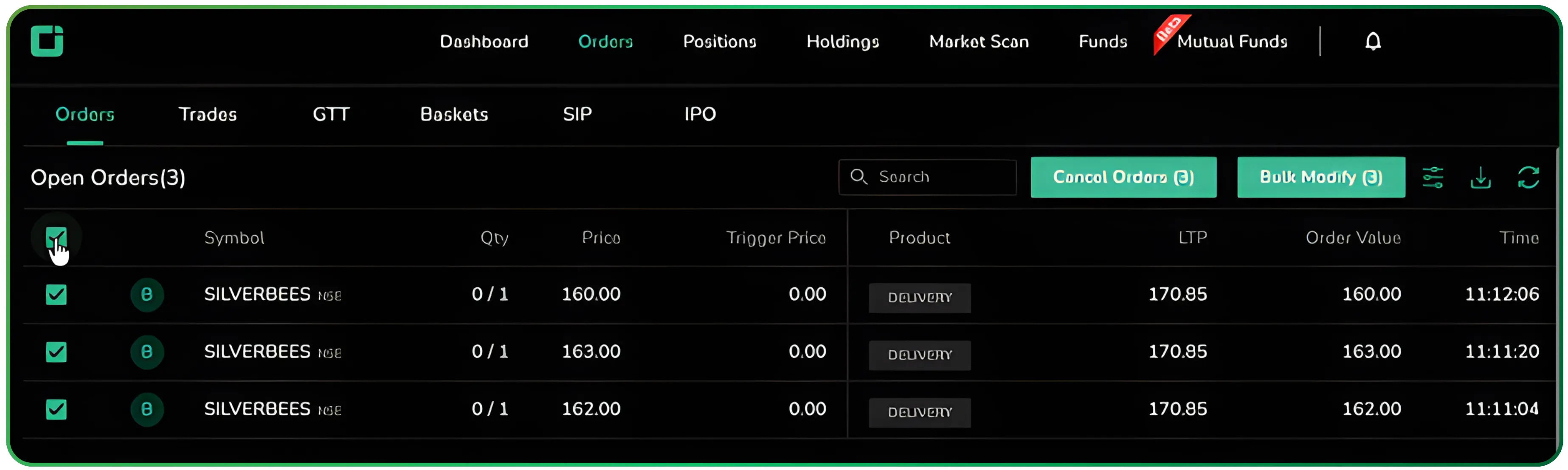The height and width of the screenshot is (470, 1568).
Task: Open the filter options icon
Action: coord(1433,177)
